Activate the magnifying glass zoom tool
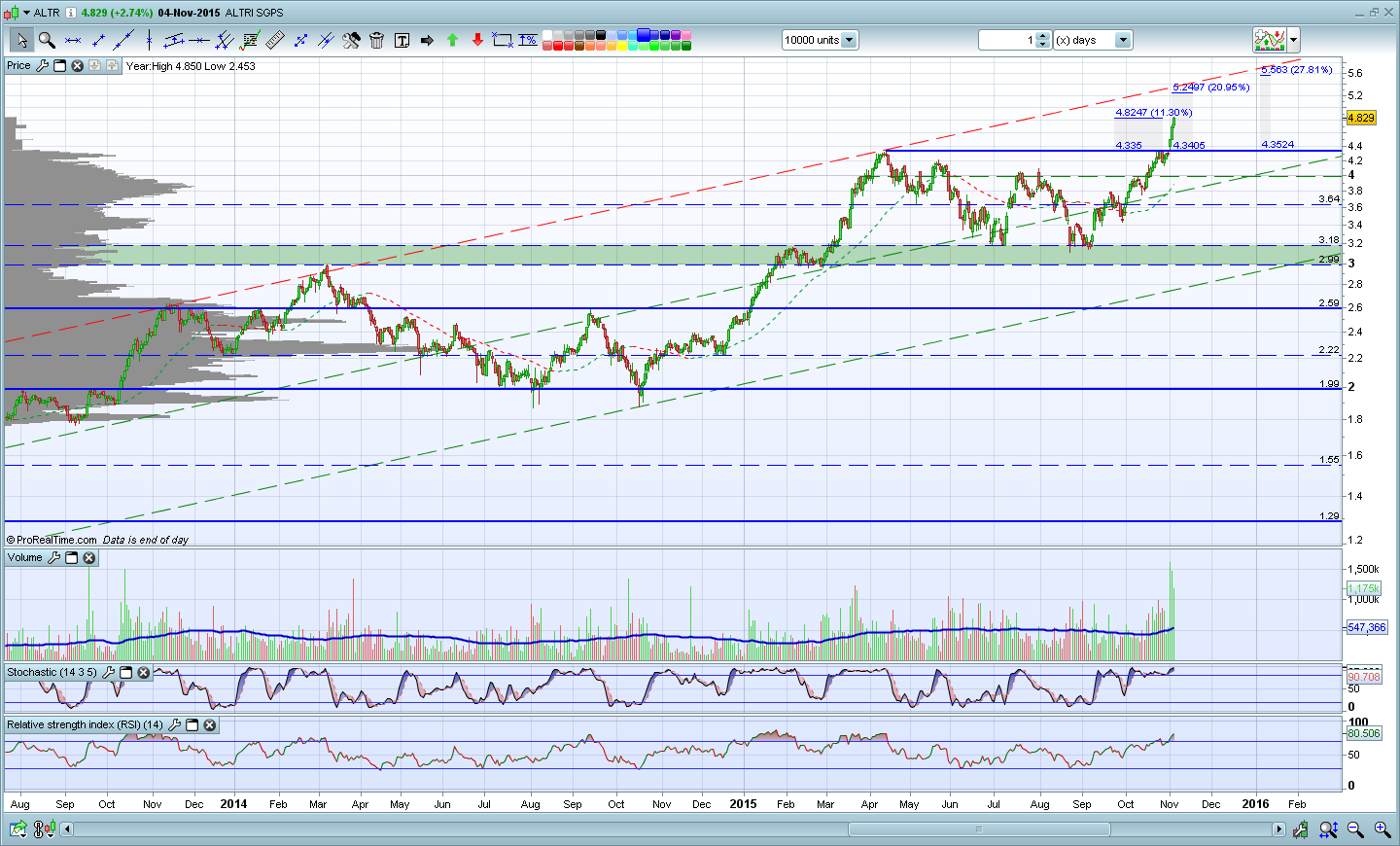Viewport: 1400px width, 846px height. click(x=46, y=40)
